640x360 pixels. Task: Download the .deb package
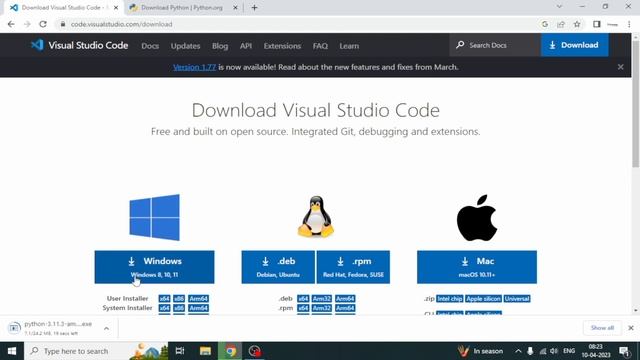click(278, 267)
